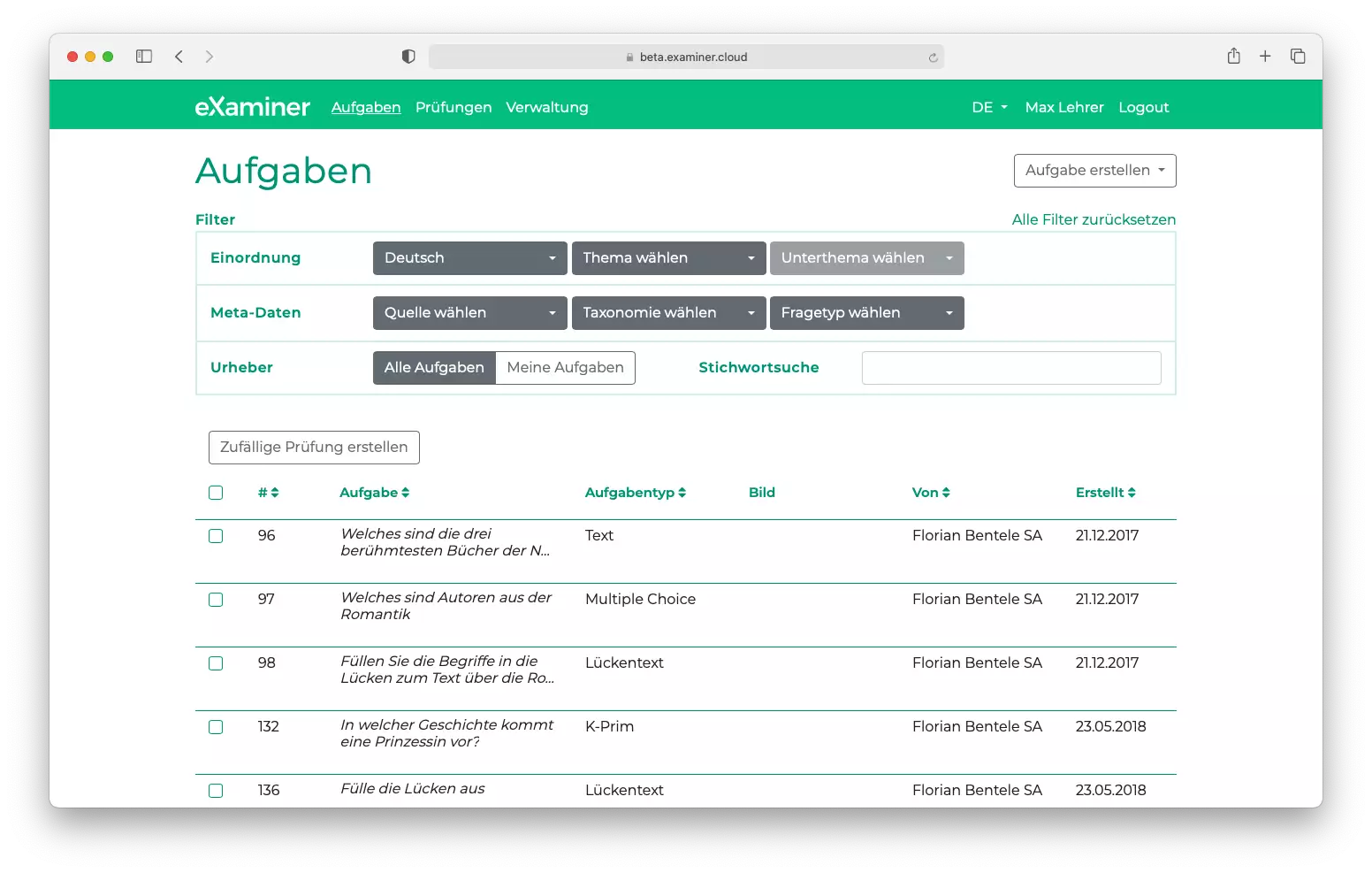The width and height of the screenshot is (1372, 873).
Task: Toggle the Safari sidebar icon
Action: [144, 57]
